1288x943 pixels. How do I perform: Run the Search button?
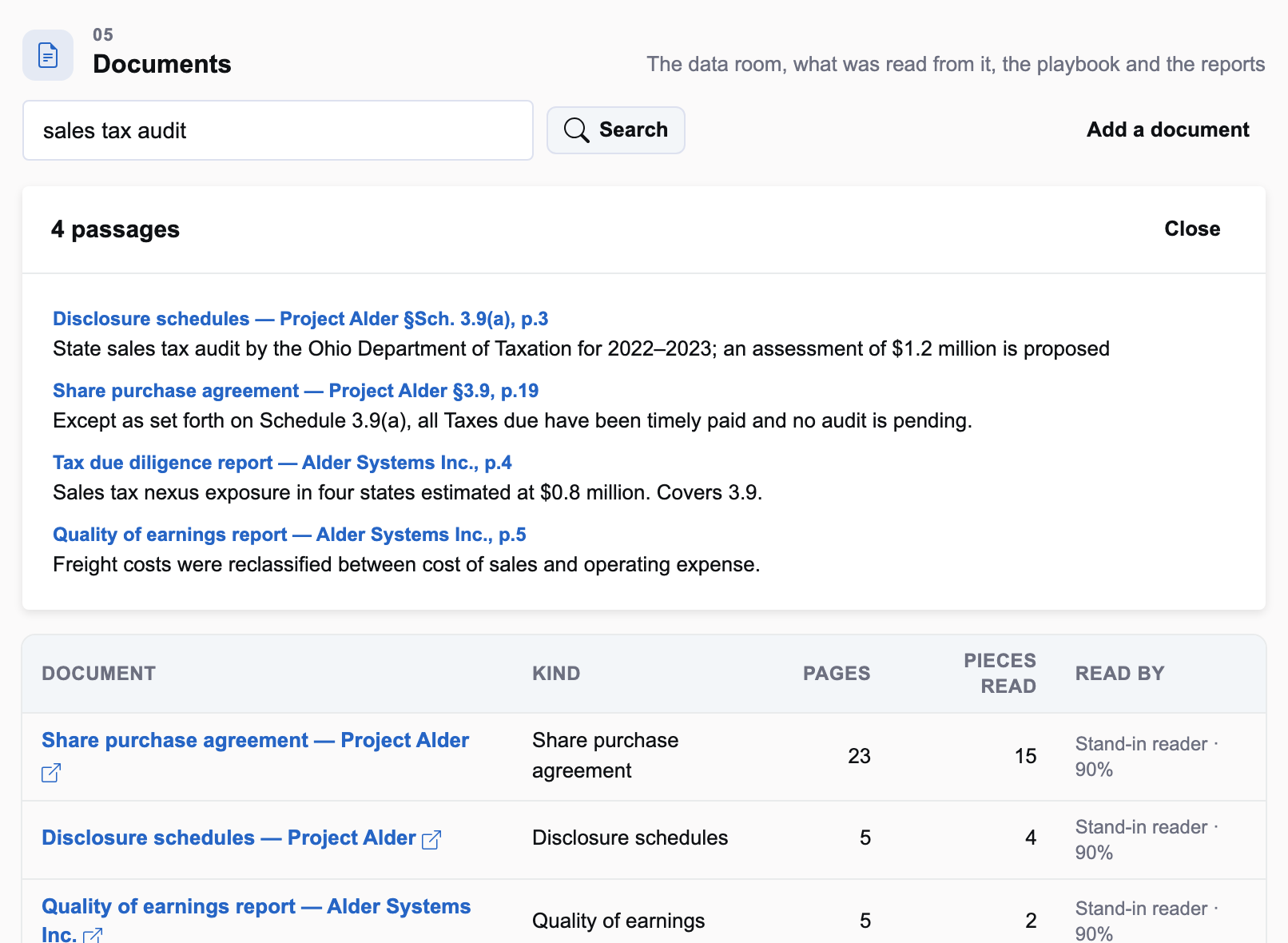[x=616, y=130]
